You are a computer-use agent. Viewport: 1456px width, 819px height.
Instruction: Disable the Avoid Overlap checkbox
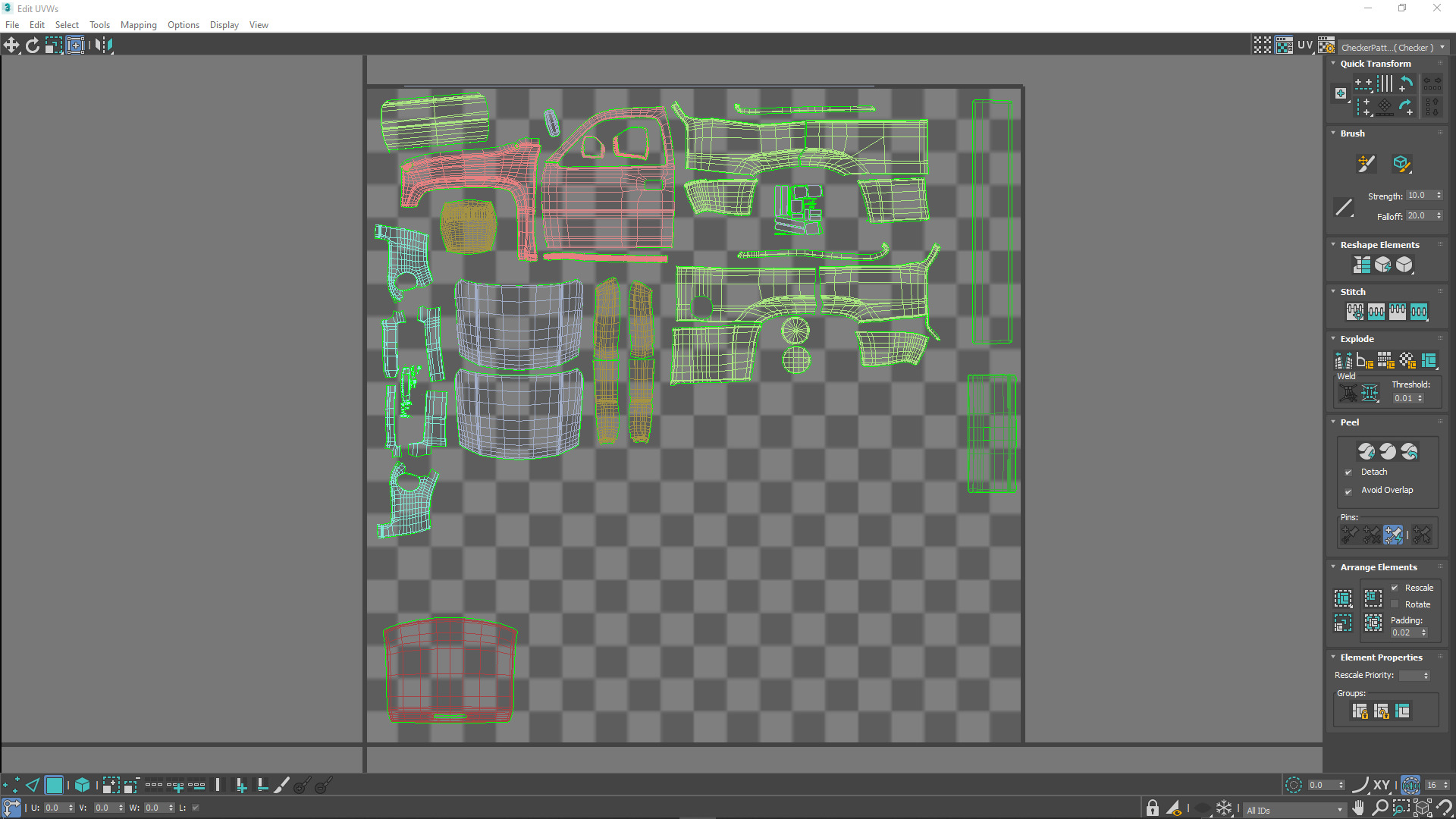click(x=1348, y=491)
